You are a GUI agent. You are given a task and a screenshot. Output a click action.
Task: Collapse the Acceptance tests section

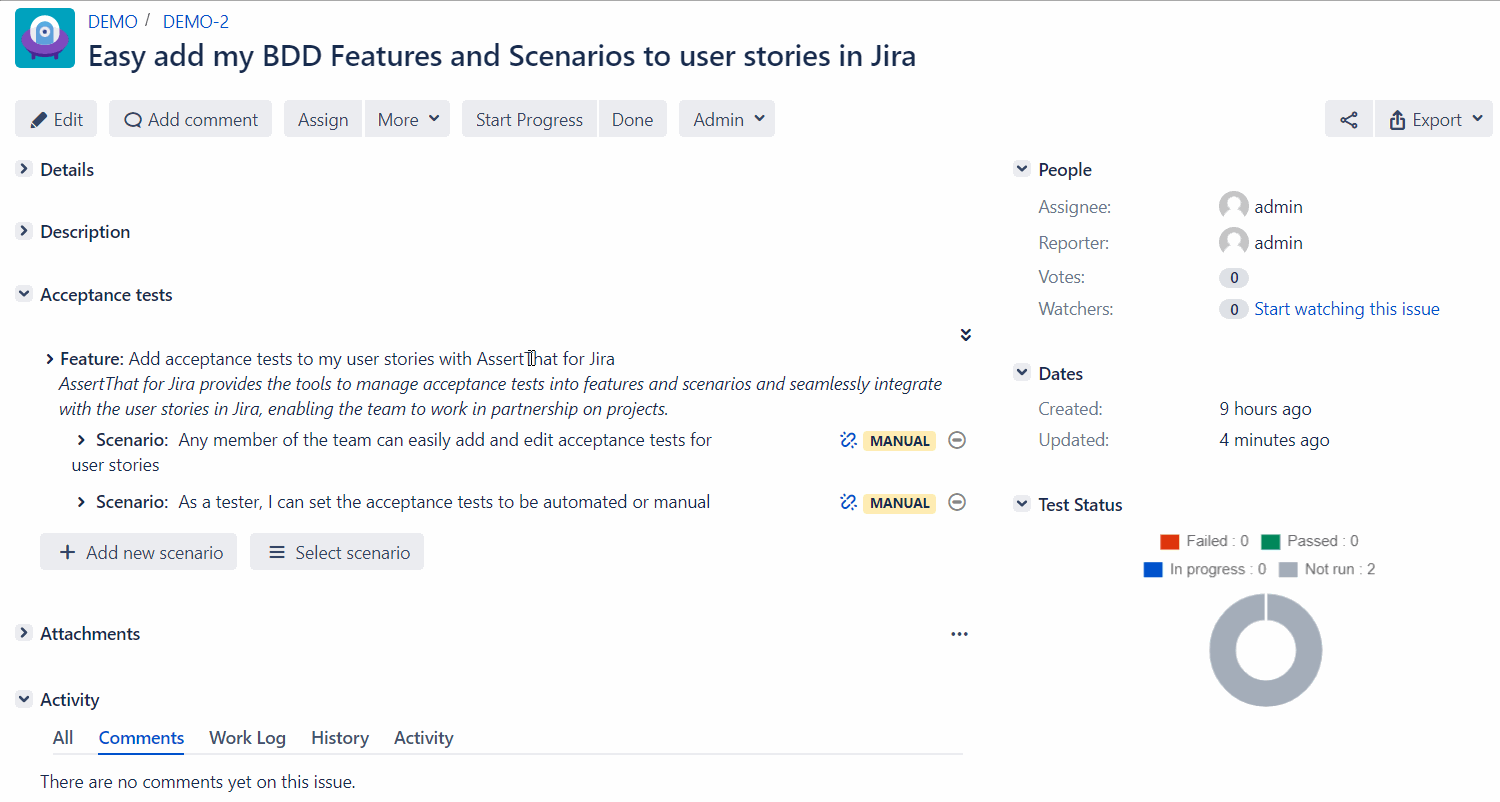[24, 294]
